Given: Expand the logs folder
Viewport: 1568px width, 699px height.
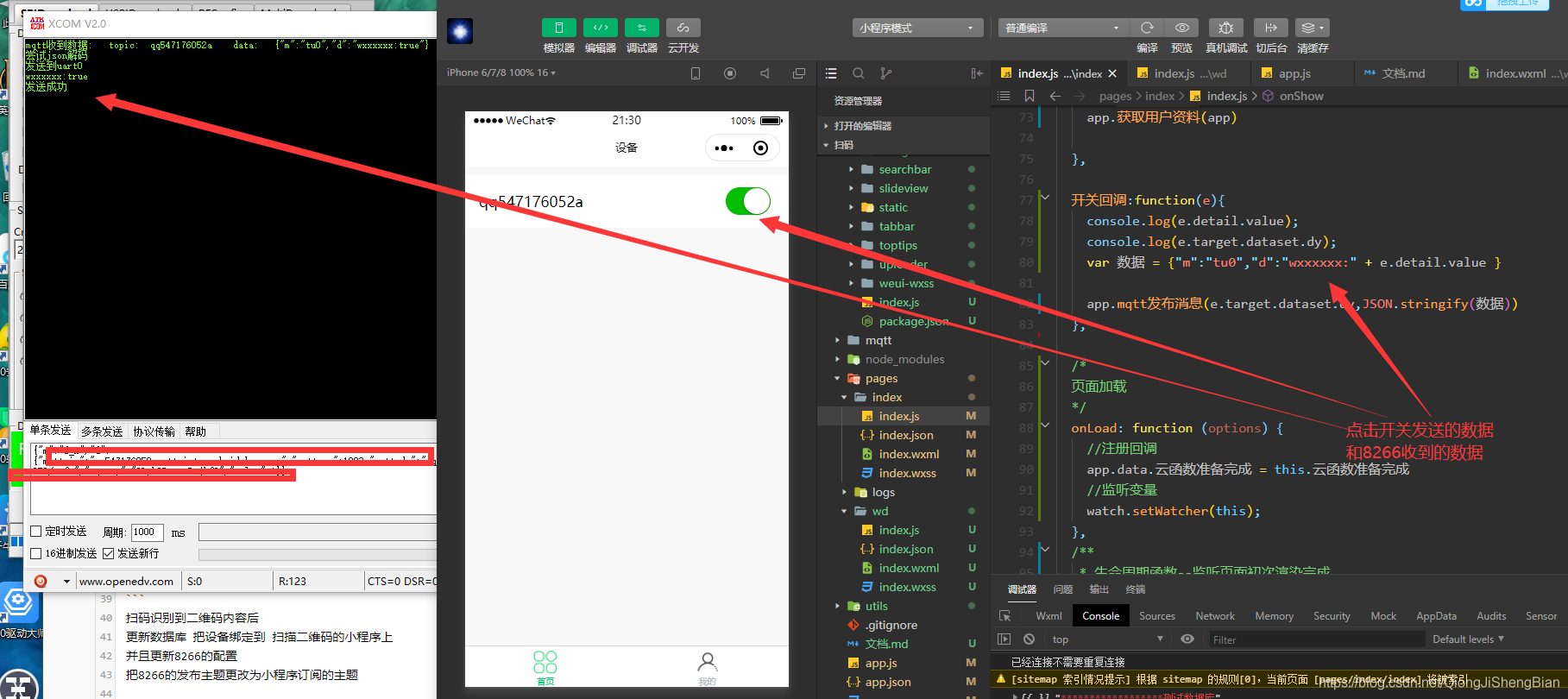Looking at the screenshot, I should tap(883, 492).
